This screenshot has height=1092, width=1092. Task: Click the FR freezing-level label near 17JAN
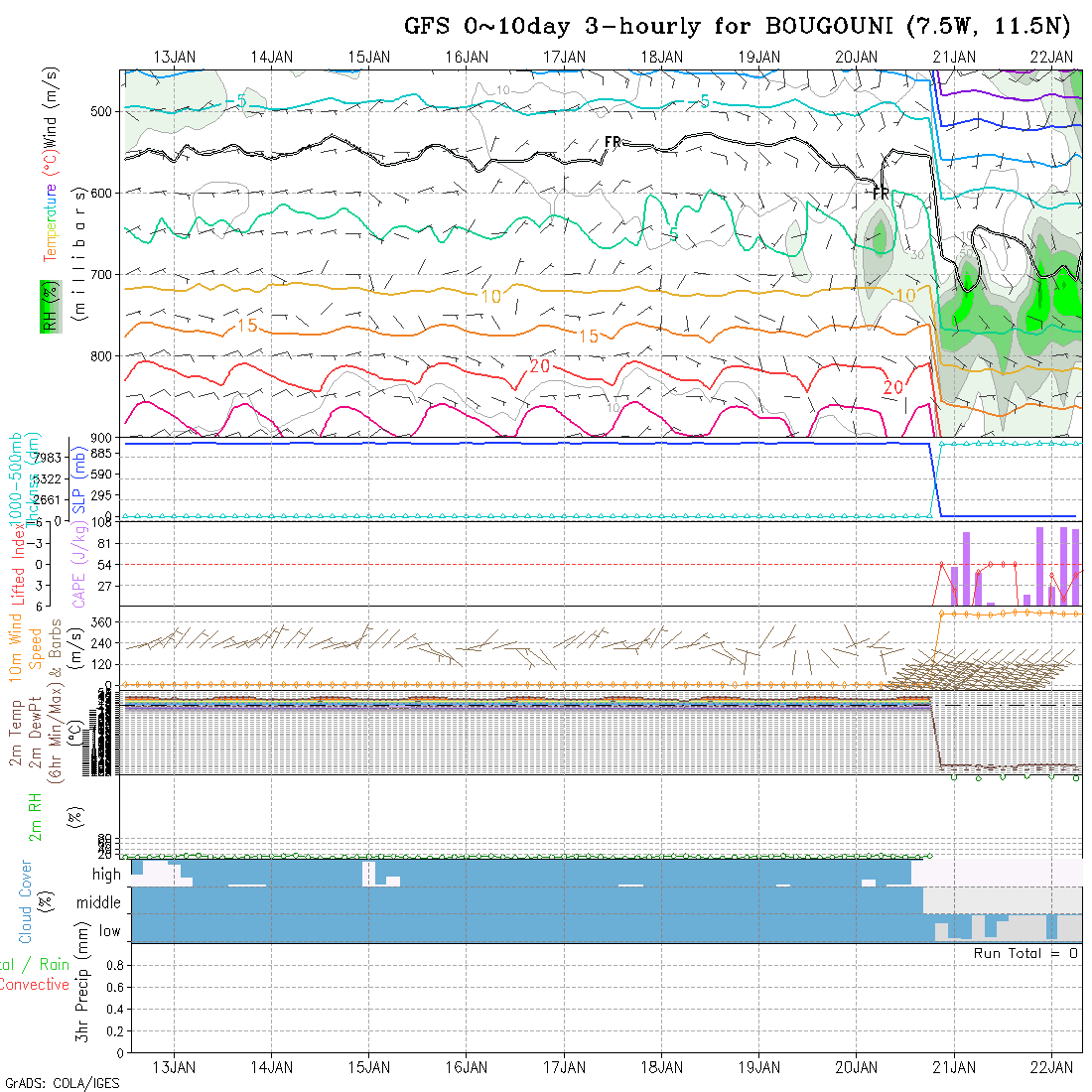pos(613,143)
